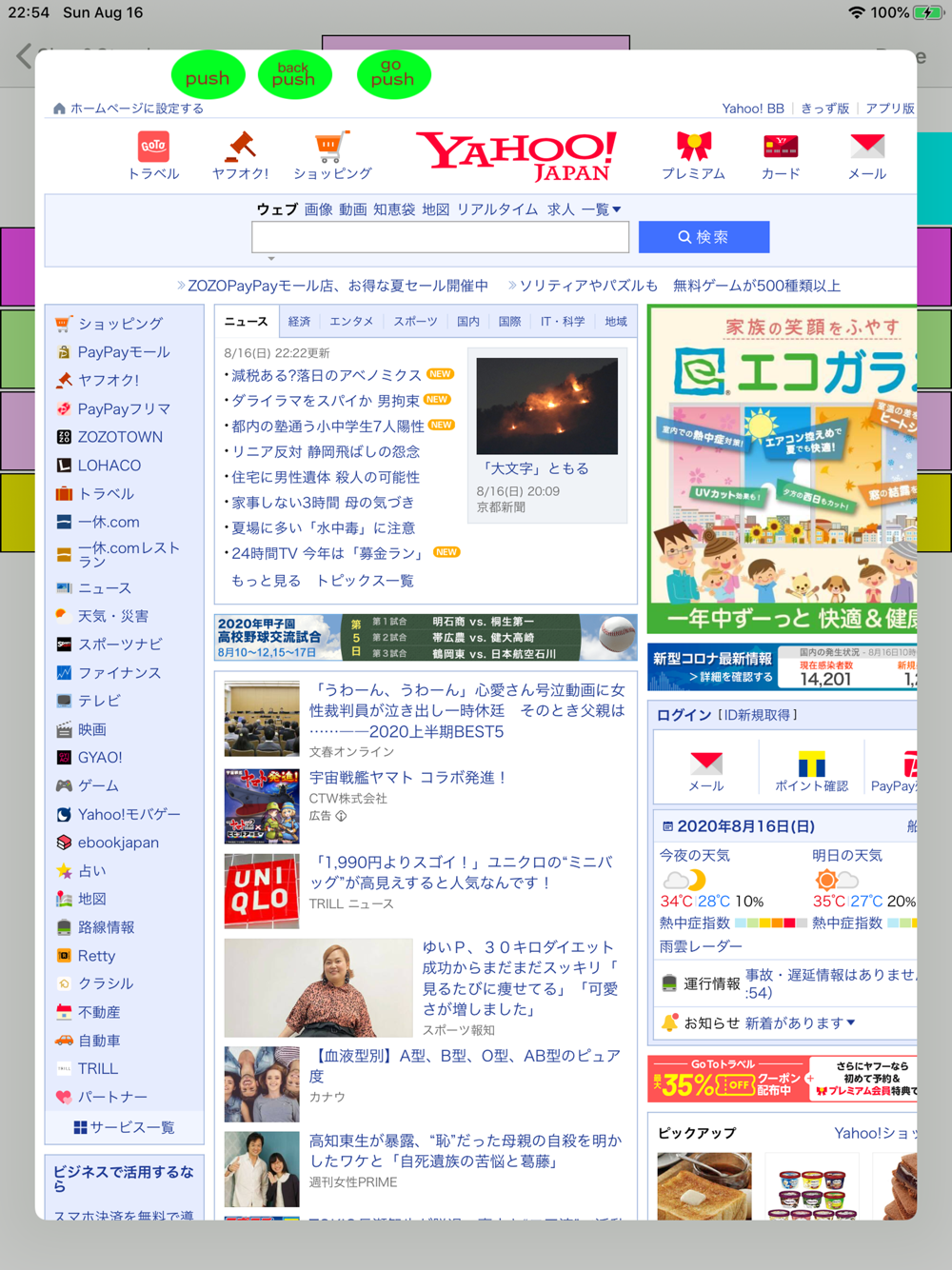Open ゲーム in the left sidebar

[98, 785]
